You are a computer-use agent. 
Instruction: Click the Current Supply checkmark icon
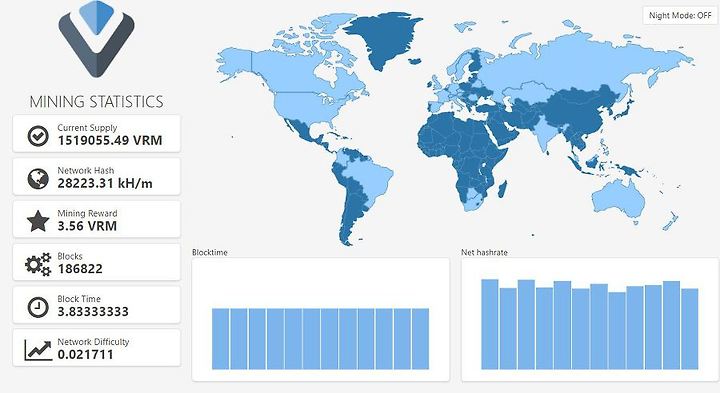pyautogui.click(x=38, y=135)
